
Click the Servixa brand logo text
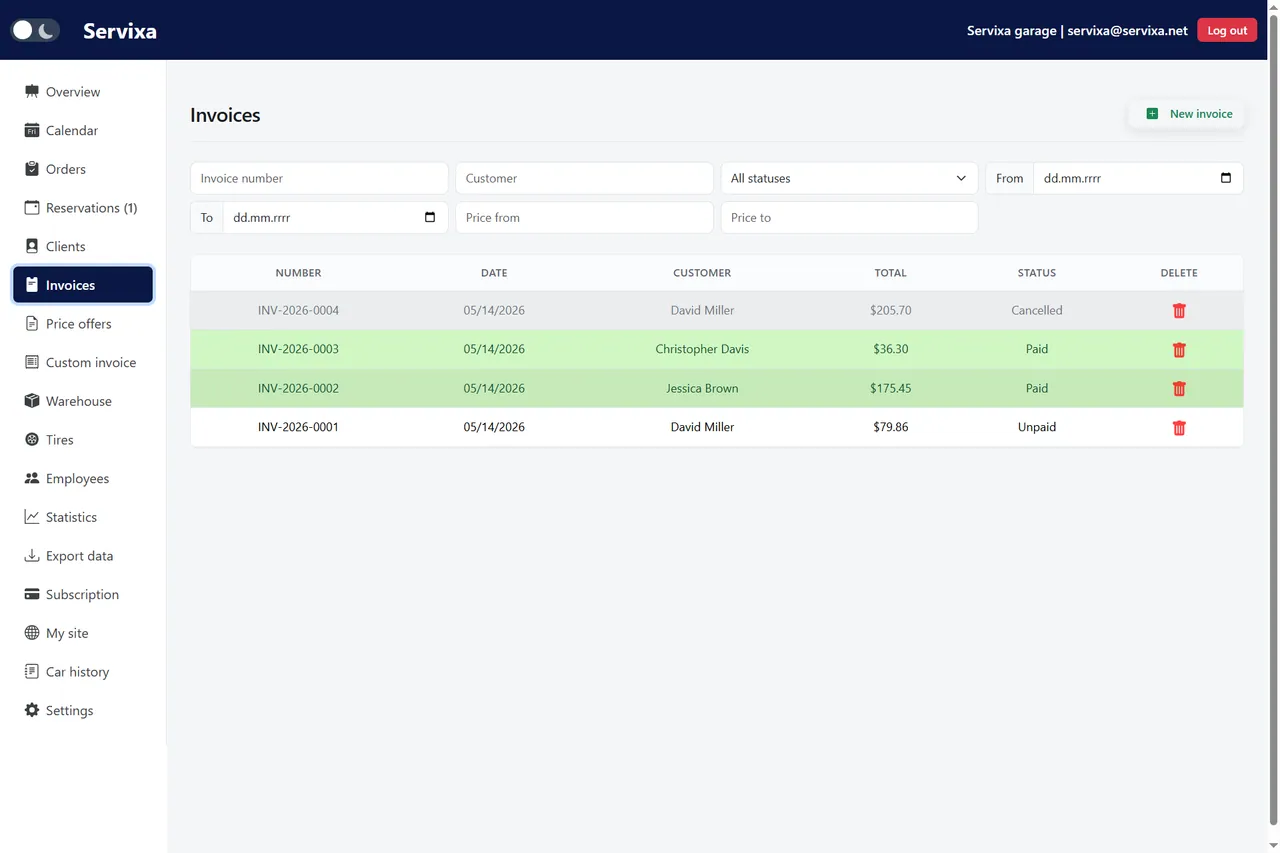pos(120,30)
